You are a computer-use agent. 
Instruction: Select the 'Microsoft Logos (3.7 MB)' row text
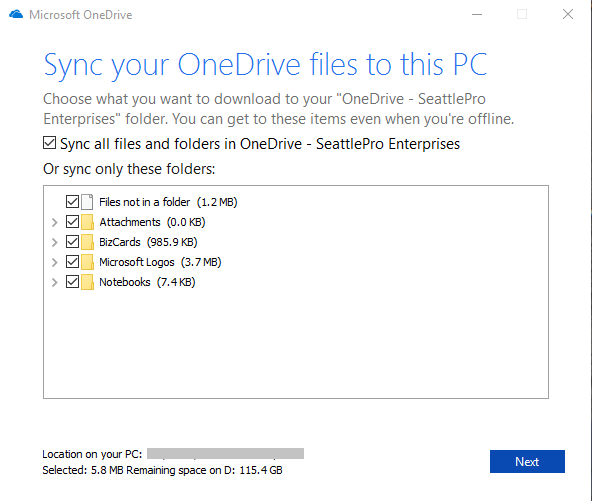tap(160, 262)
